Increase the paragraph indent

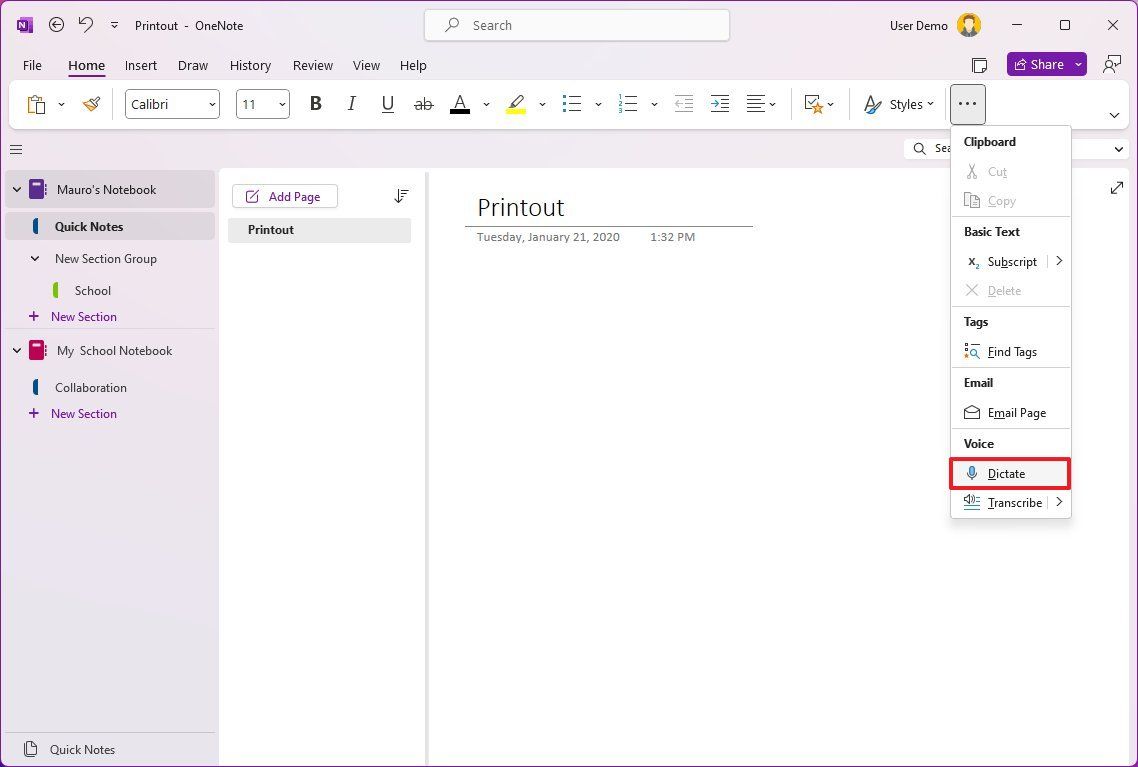[720, 103]
